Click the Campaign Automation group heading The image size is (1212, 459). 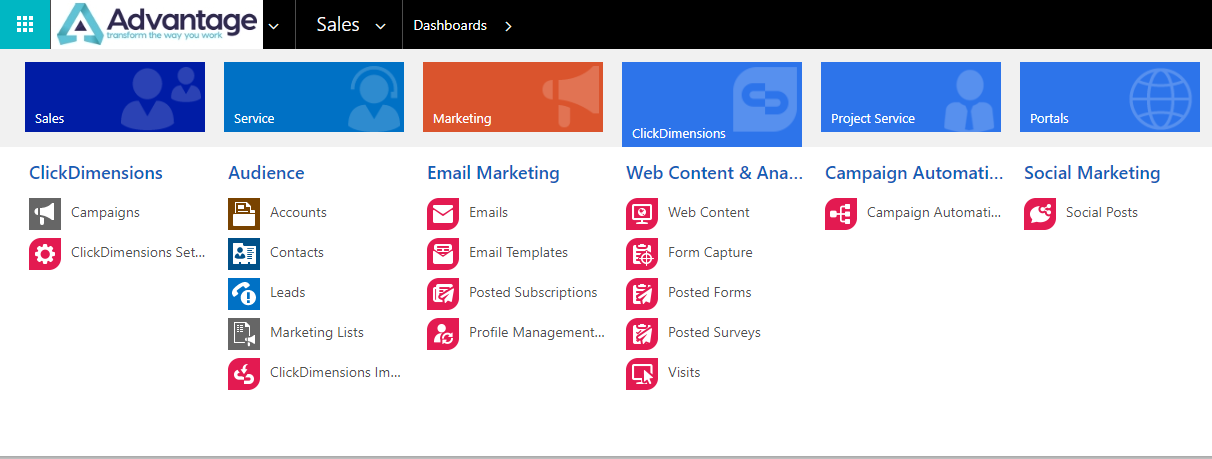click(x=914, y=173)
